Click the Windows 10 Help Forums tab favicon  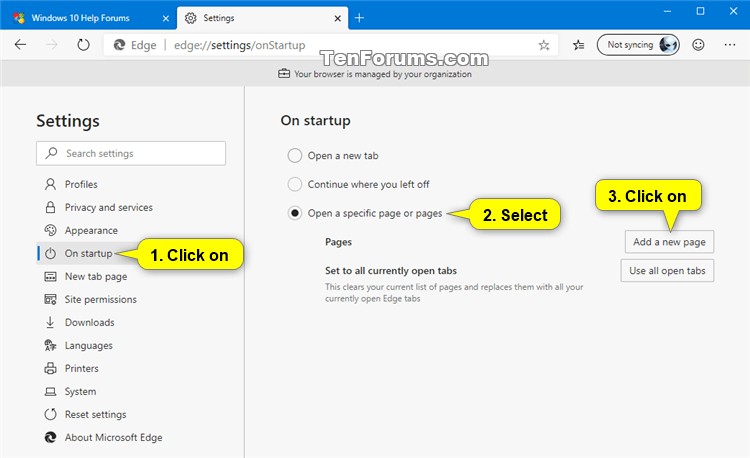tap(19, 18)
